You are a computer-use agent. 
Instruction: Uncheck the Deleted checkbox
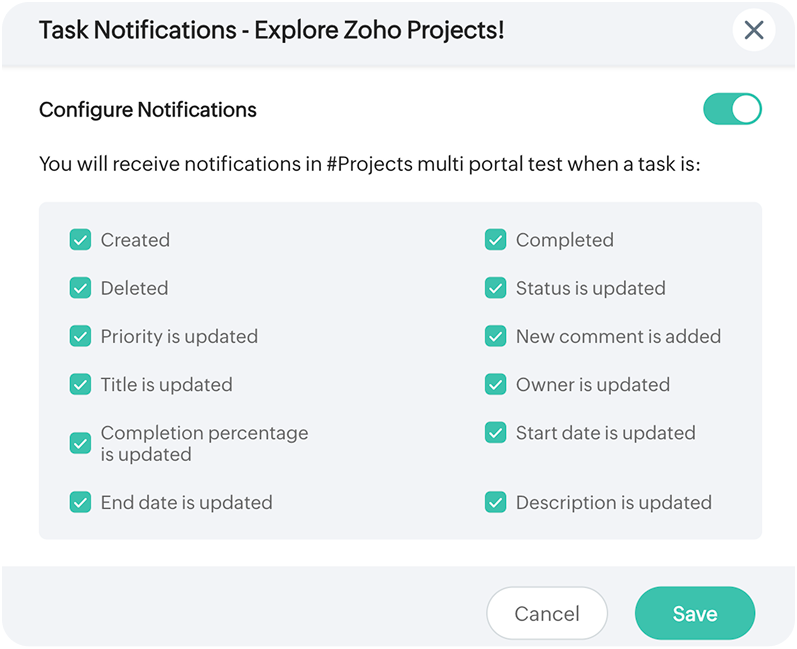coord(80,288)
